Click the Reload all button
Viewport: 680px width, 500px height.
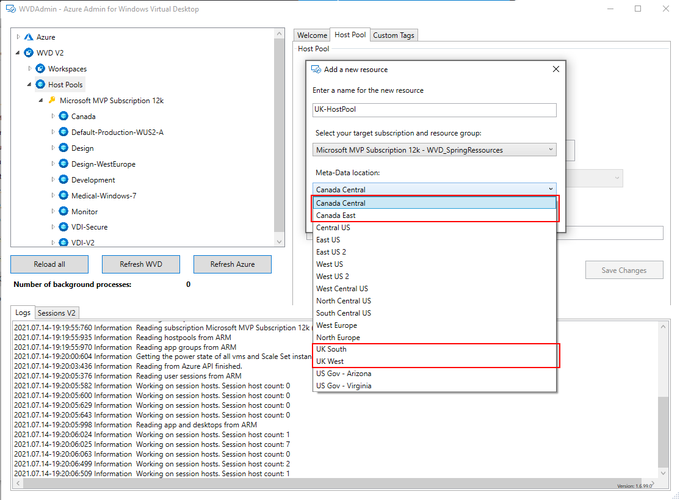click(x=49, y=264)
